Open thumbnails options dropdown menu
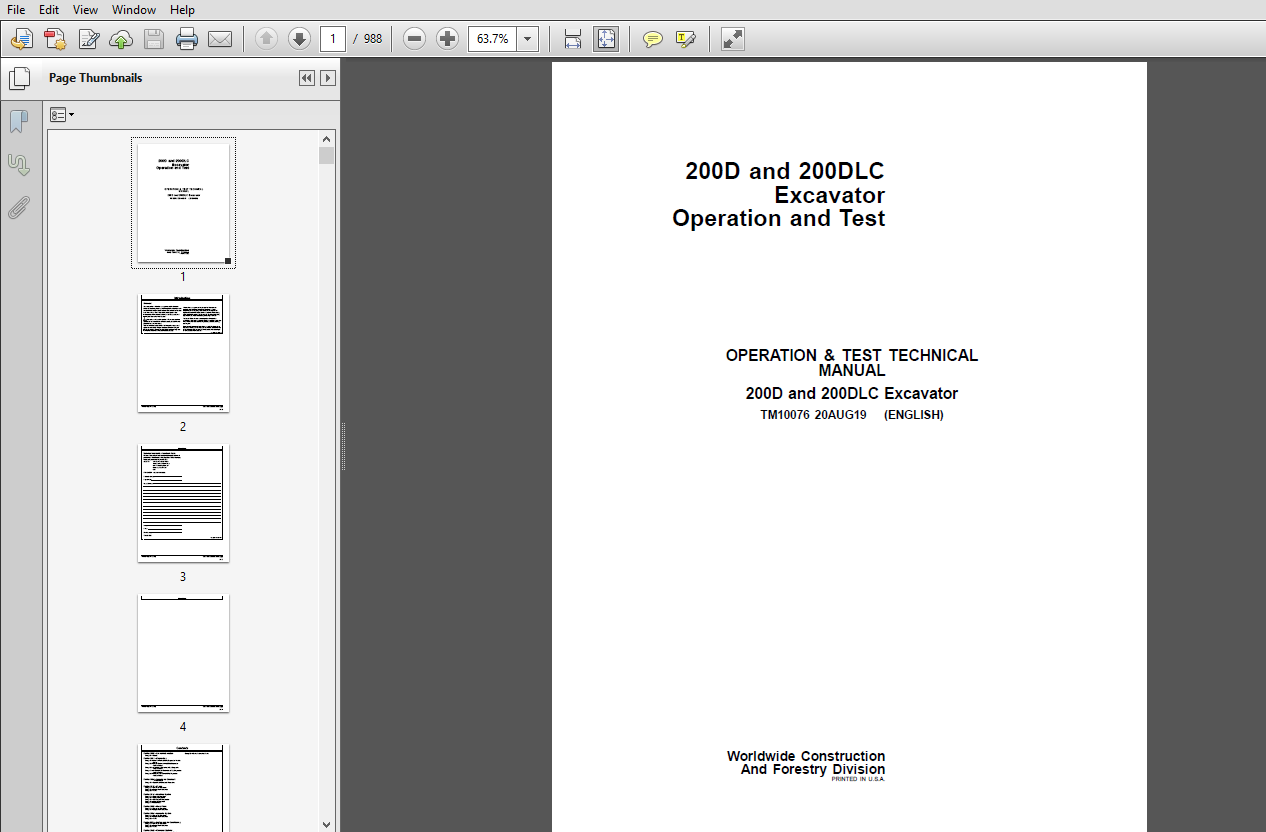 (62, 115)
